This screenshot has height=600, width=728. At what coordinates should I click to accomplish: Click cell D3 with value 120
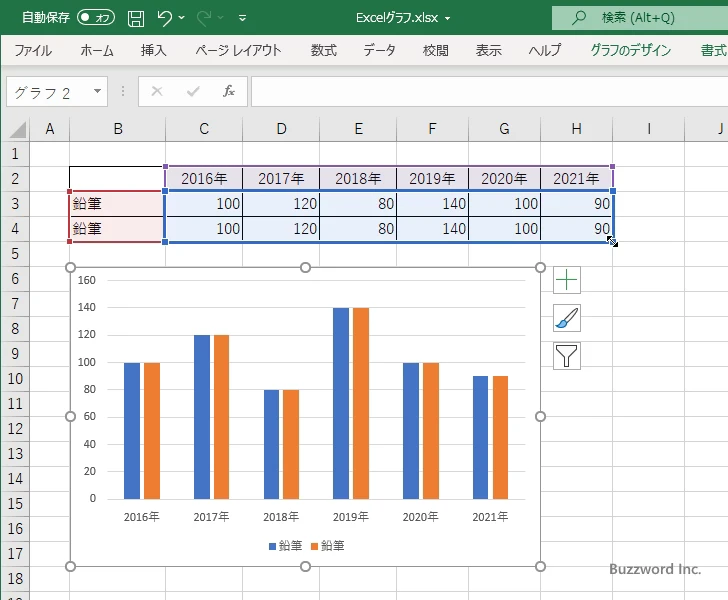click(281, 204)
